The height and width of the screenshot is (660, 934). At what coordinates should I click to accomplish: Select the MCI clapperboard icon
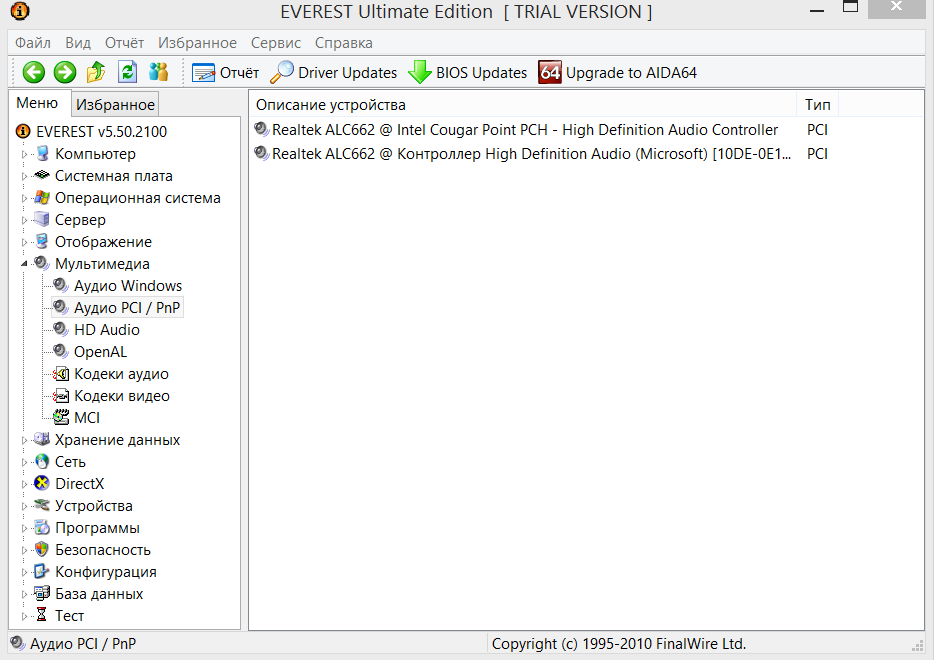click(x=61, y=417)
